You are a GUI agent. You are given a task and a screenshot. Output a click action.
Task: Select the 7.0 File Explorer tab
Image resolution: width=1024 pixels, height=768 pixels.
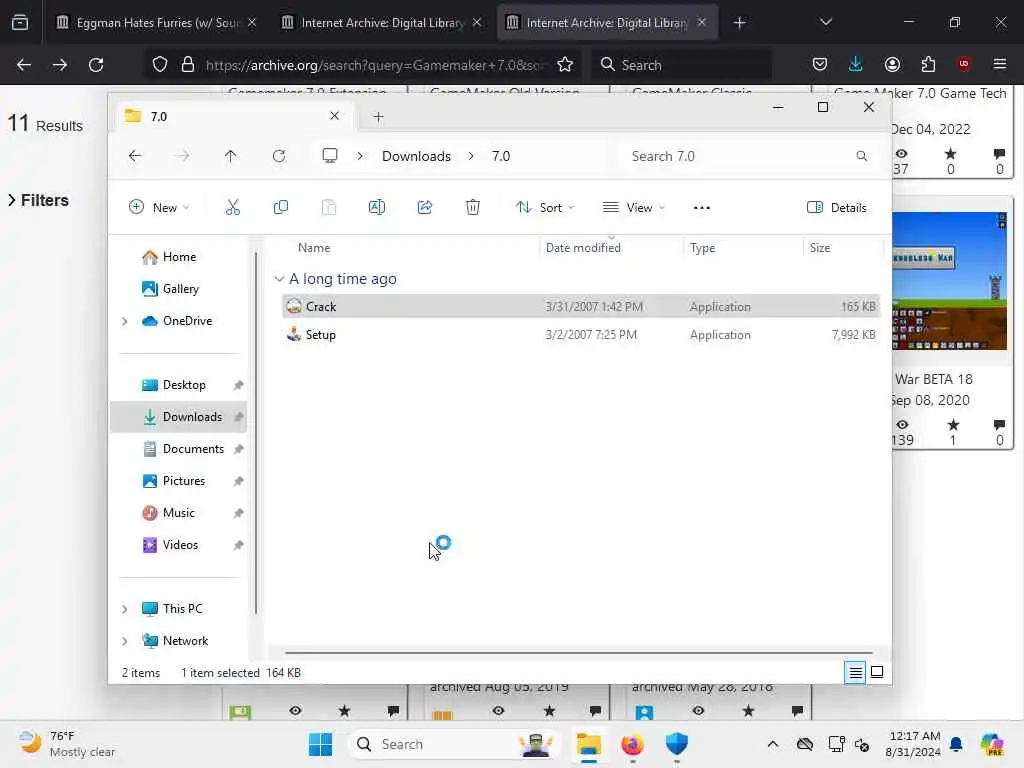(235, 116)
